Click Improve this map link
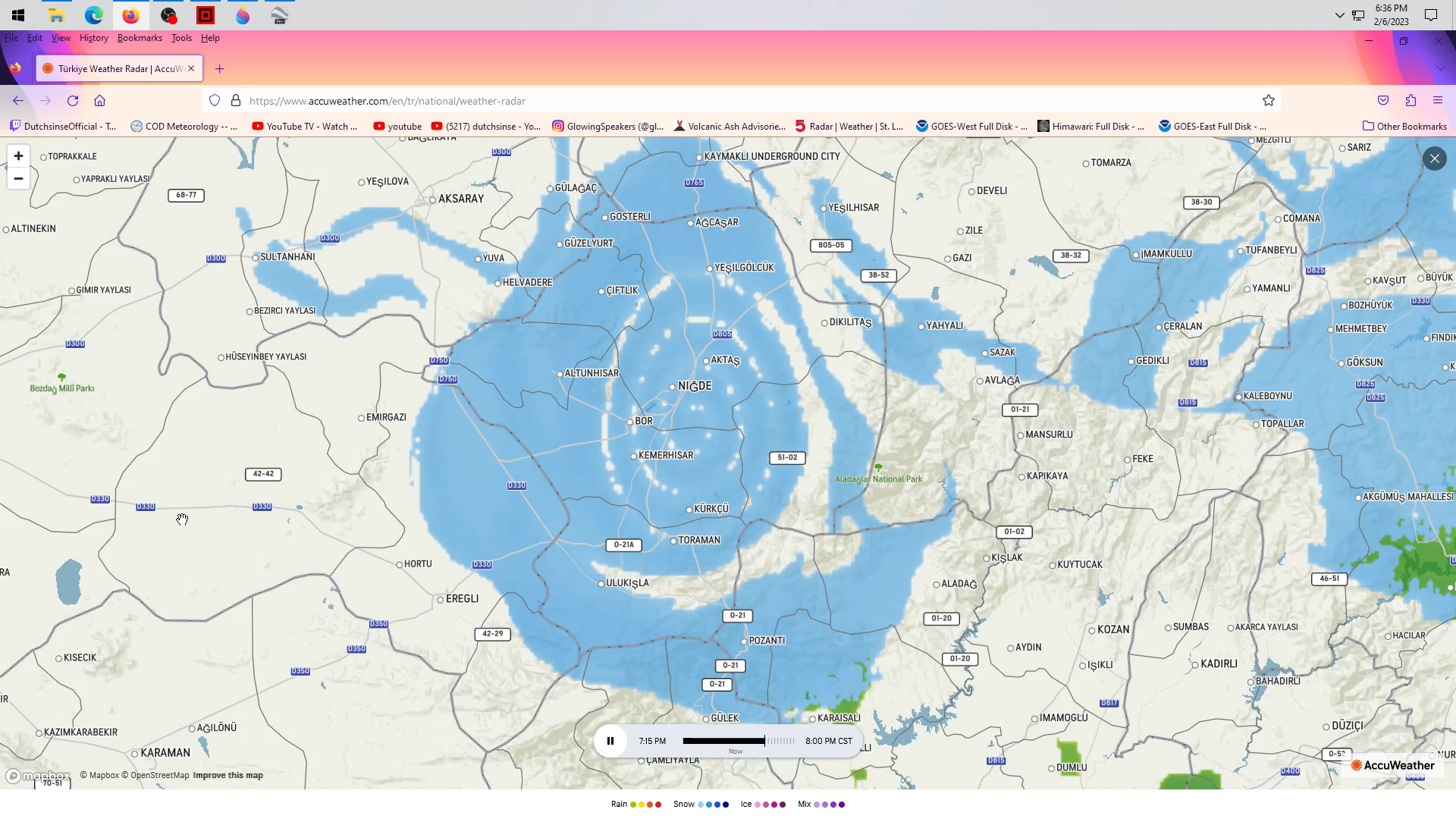 [227, 776]
